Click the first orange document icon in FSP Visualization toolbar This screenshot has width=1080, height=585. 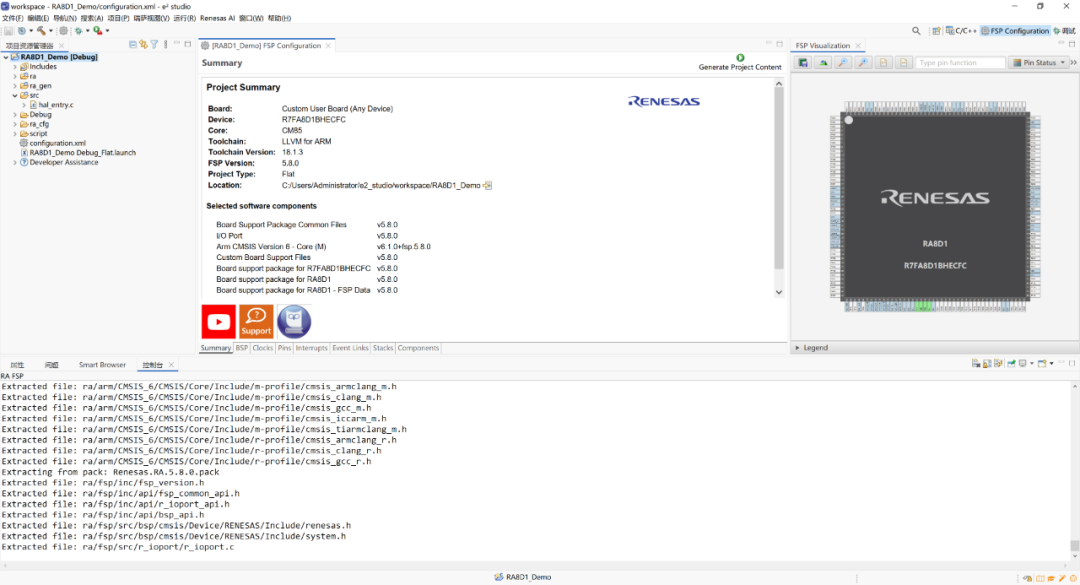click(x=884, y=63)
